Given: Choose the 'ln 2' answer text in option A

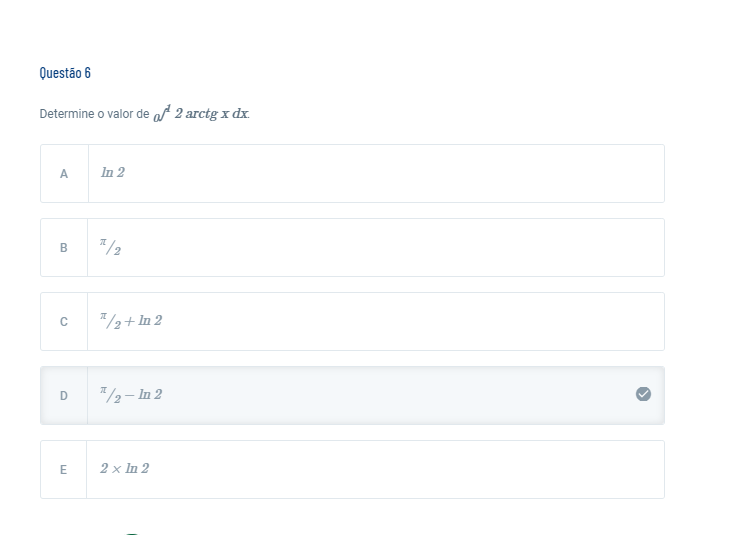Looking at the screenshot, I should 113,173.
